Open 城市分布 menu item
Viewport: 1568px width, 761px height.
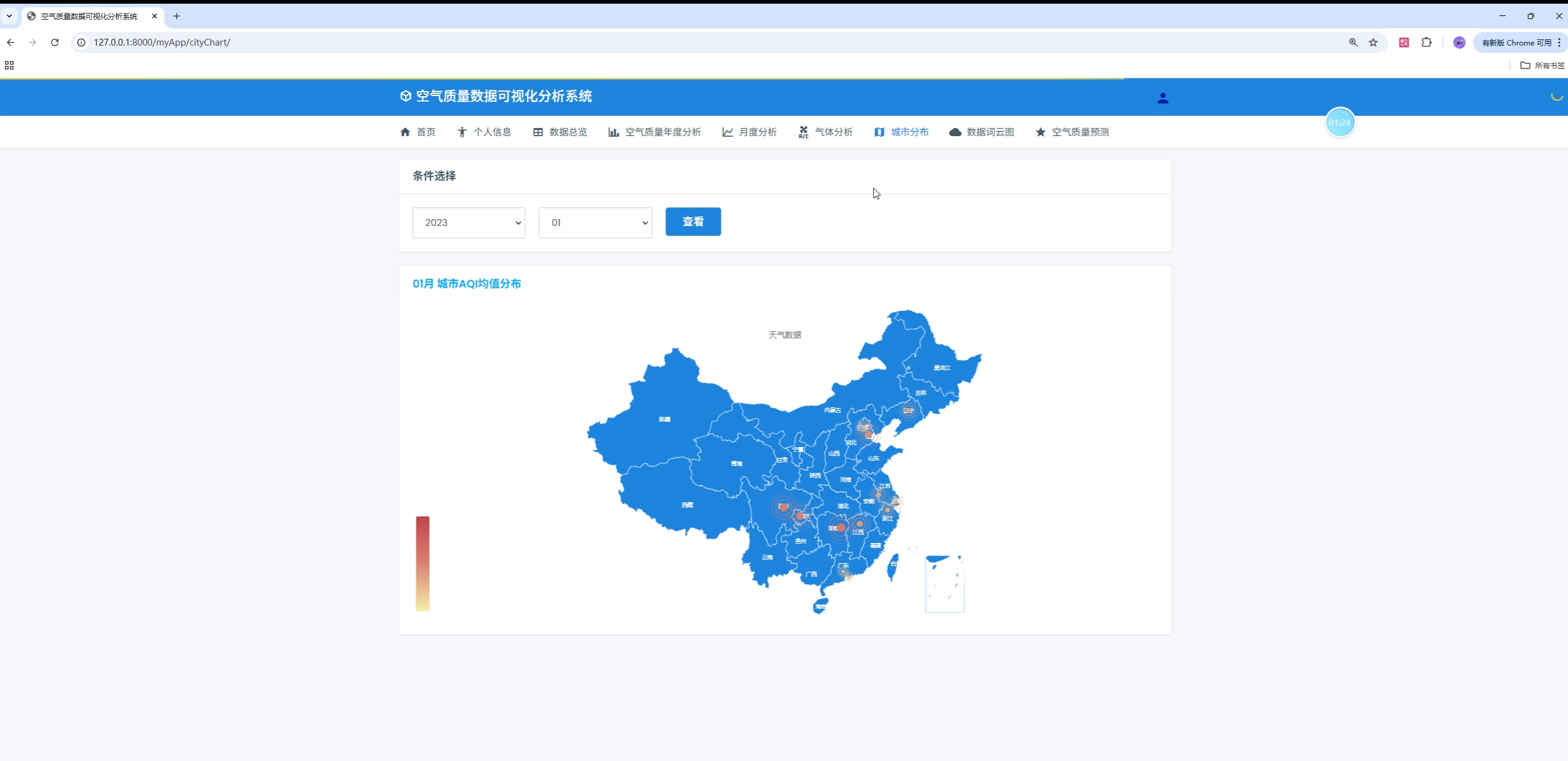(x=902, y=132)
